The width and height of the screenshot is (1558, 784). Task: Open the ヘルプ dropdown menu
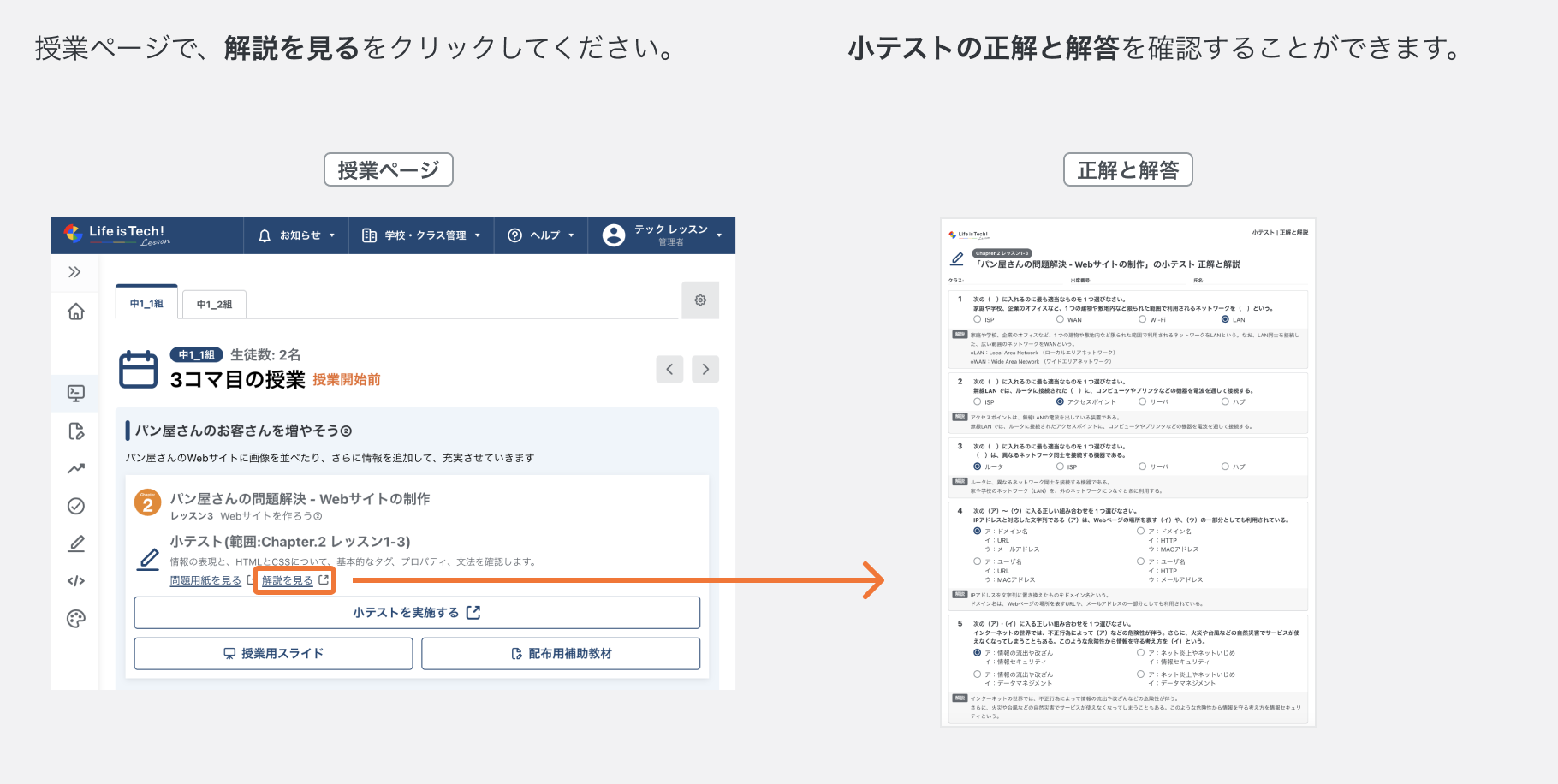pyautogui.click(x=540, y=235)
